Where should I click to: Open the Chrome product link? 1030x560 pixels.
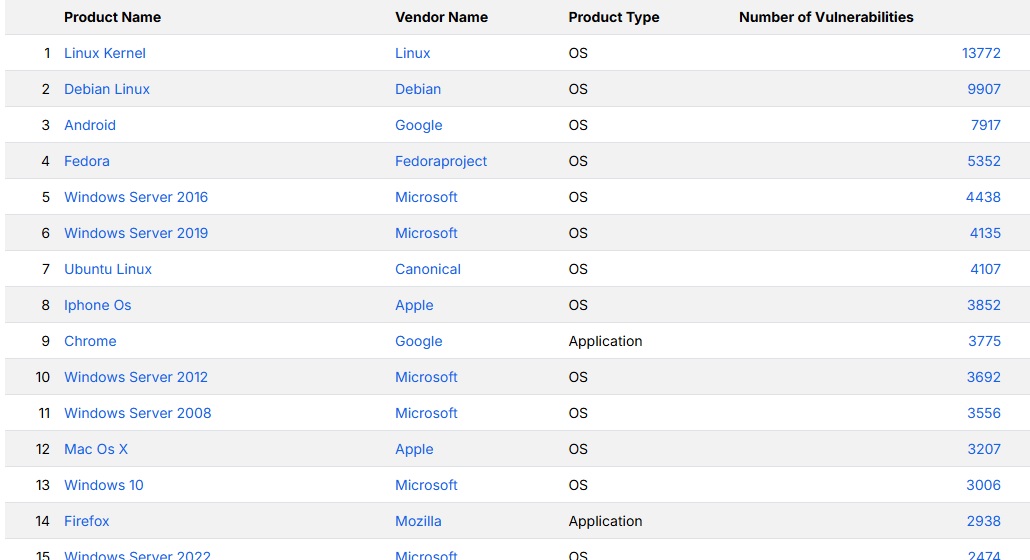tap(90, 341)
